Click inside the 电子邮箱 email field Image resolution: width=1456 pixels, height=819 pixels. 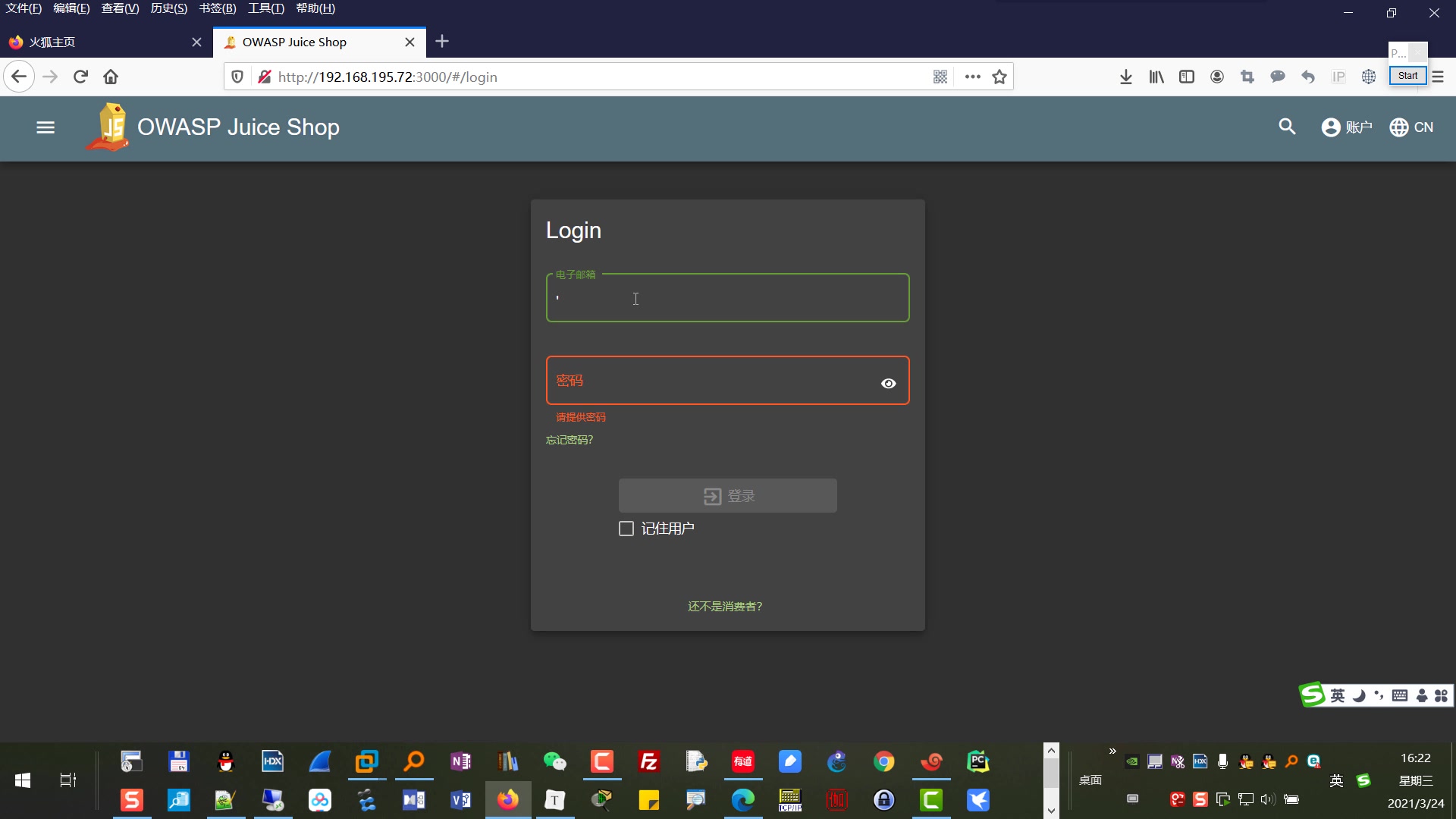tap(727, 298)
